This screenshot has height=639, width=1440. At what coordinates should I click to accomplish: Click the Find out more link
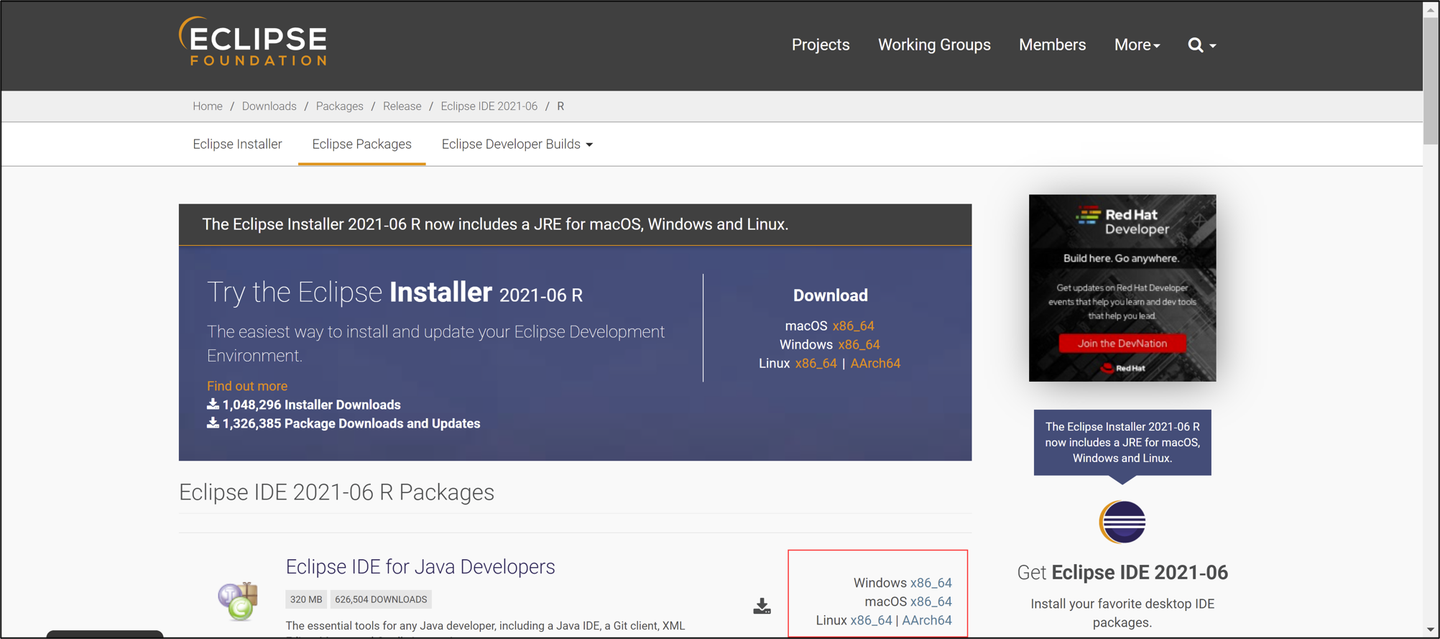click(247, 386)
